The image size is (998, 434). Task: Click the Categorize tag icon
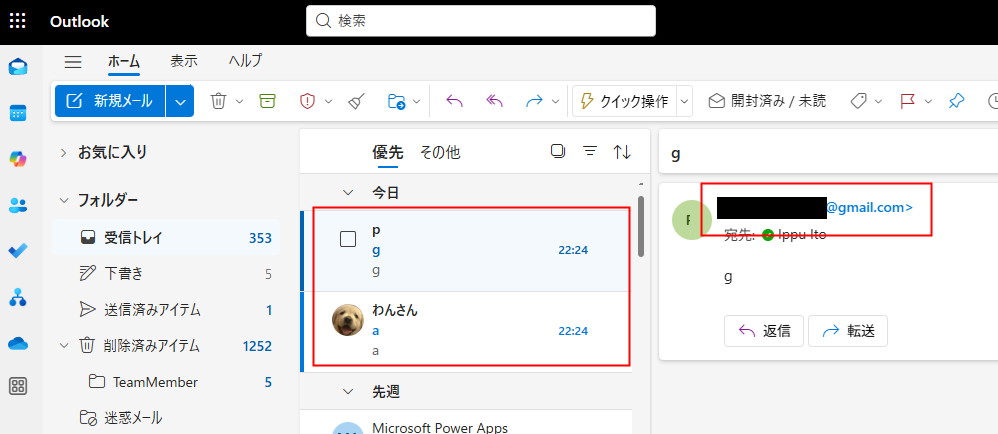tap(859, 101)
